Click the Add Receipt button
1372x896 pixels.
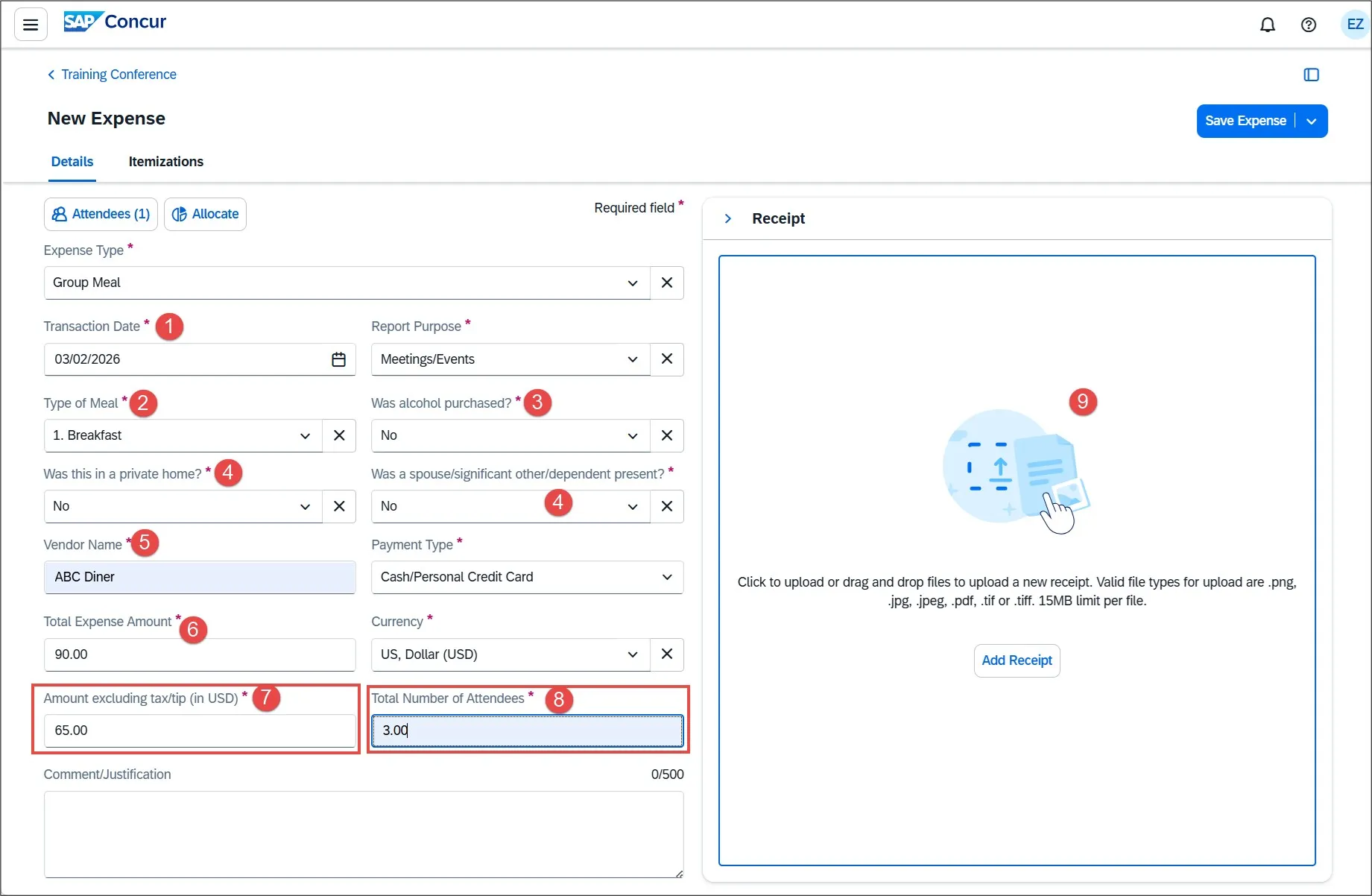(x=1017, y=660)
